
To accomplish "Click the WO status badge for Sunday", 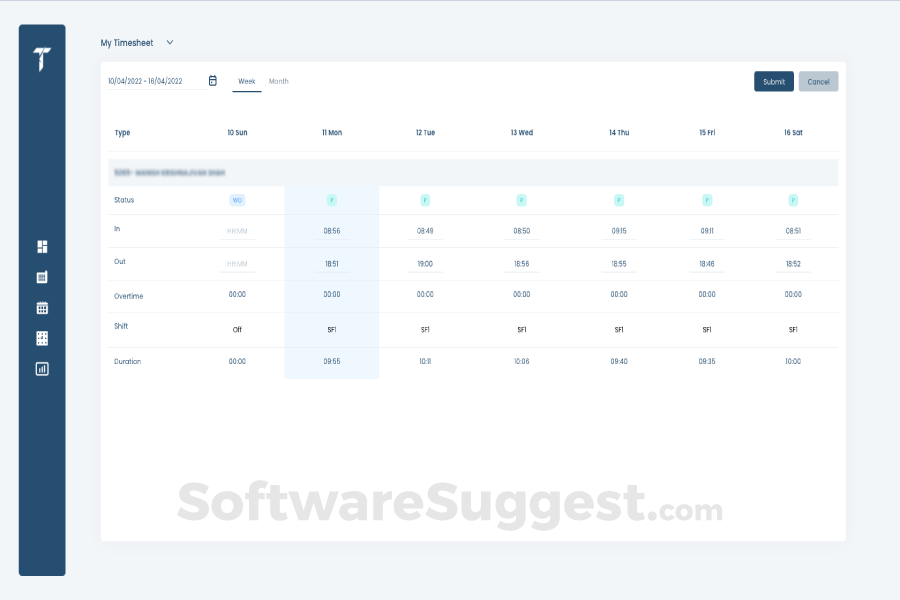I will point(237,200).
